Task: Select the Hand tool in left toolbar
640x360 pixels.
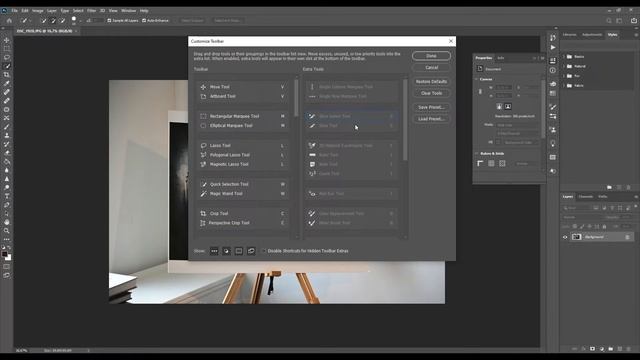Action: coord(7,222)
